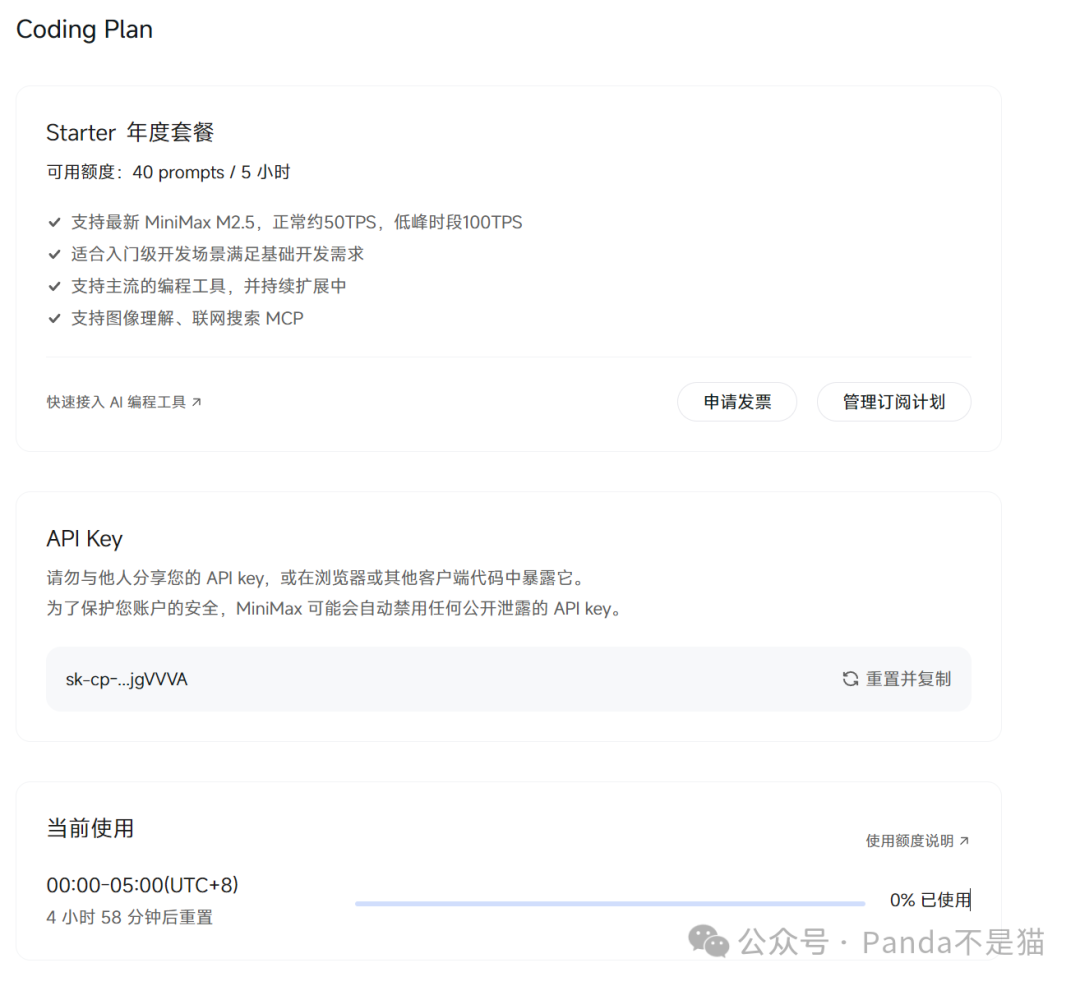Click the 支持图像理解、联网搜索 MCP line
The image size is (1080, 986).
(187, 318)
